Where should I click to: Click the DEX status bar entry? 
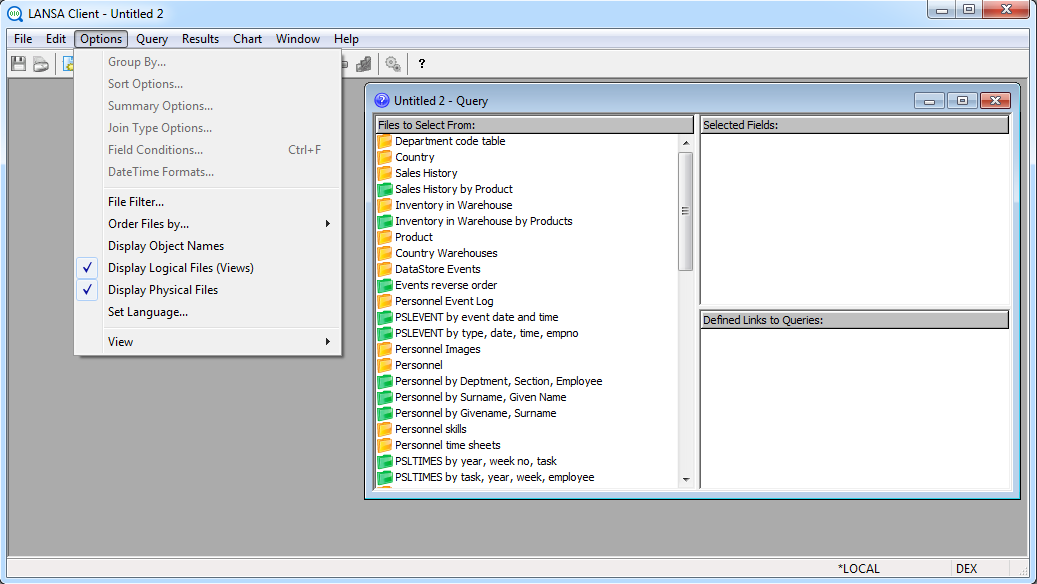point(966,569)
